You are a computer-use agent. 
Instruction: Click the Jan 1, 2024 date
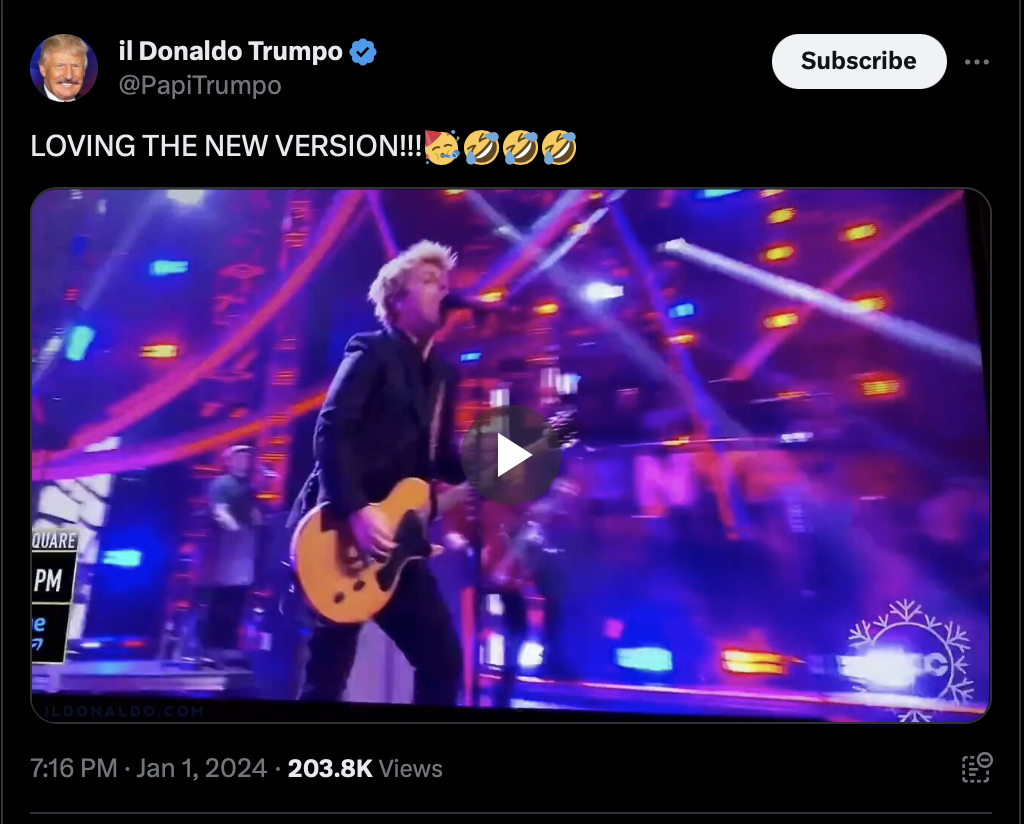coord(201,769)
